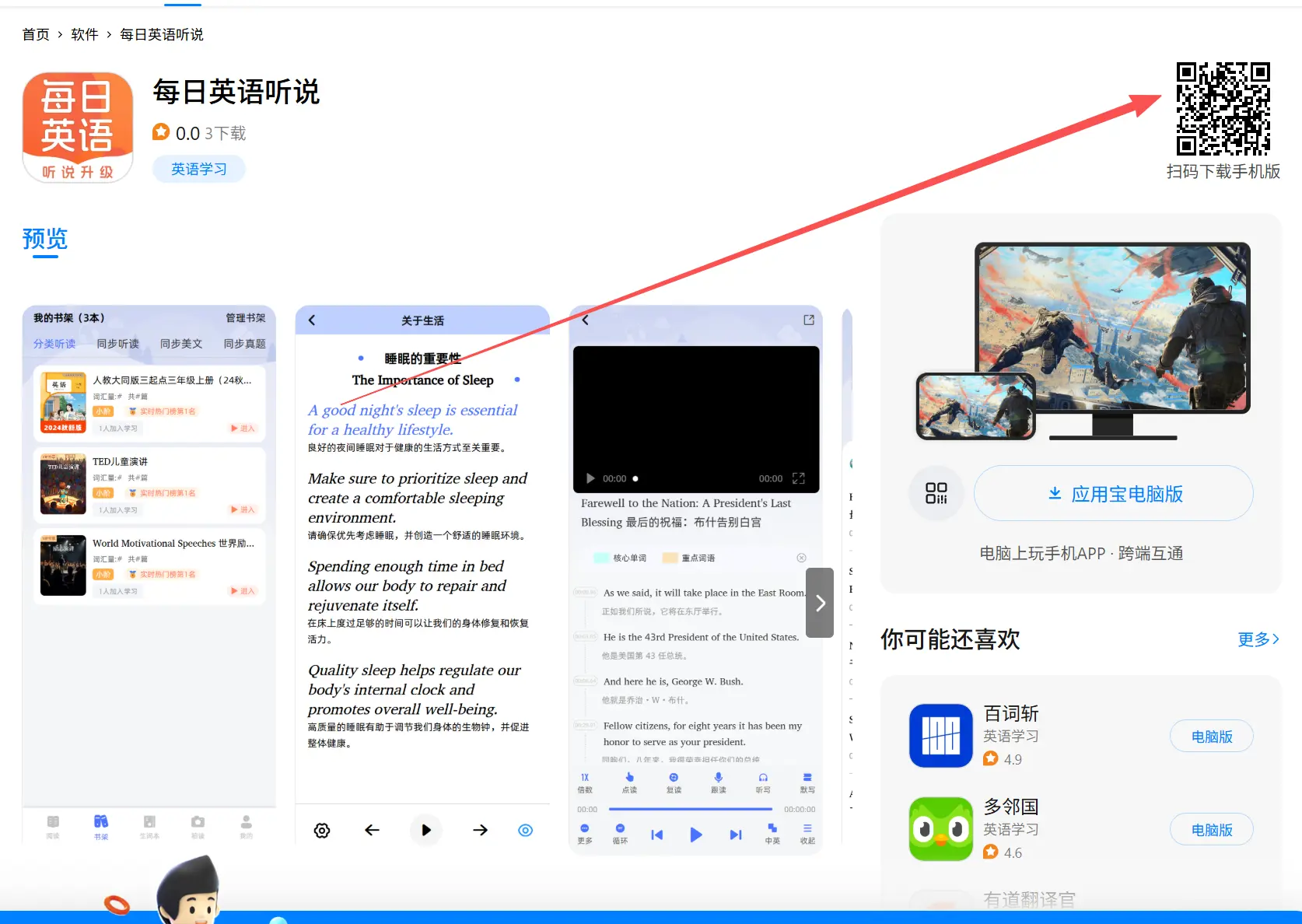Play the video in the preview screenshot
This screenshot has width=1302, height=924.
(x=590, y=478)
